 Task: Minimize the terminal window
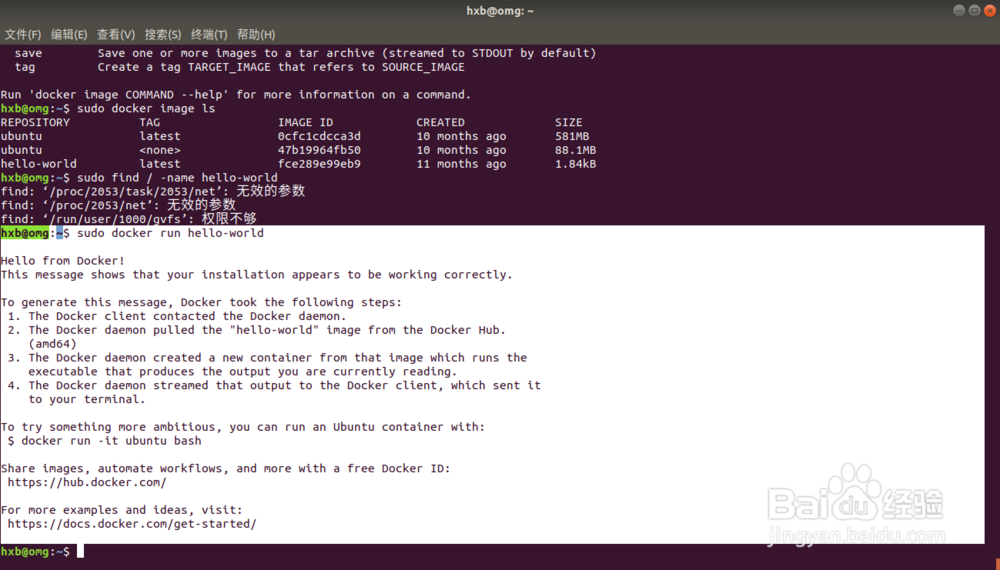(959, 10)
